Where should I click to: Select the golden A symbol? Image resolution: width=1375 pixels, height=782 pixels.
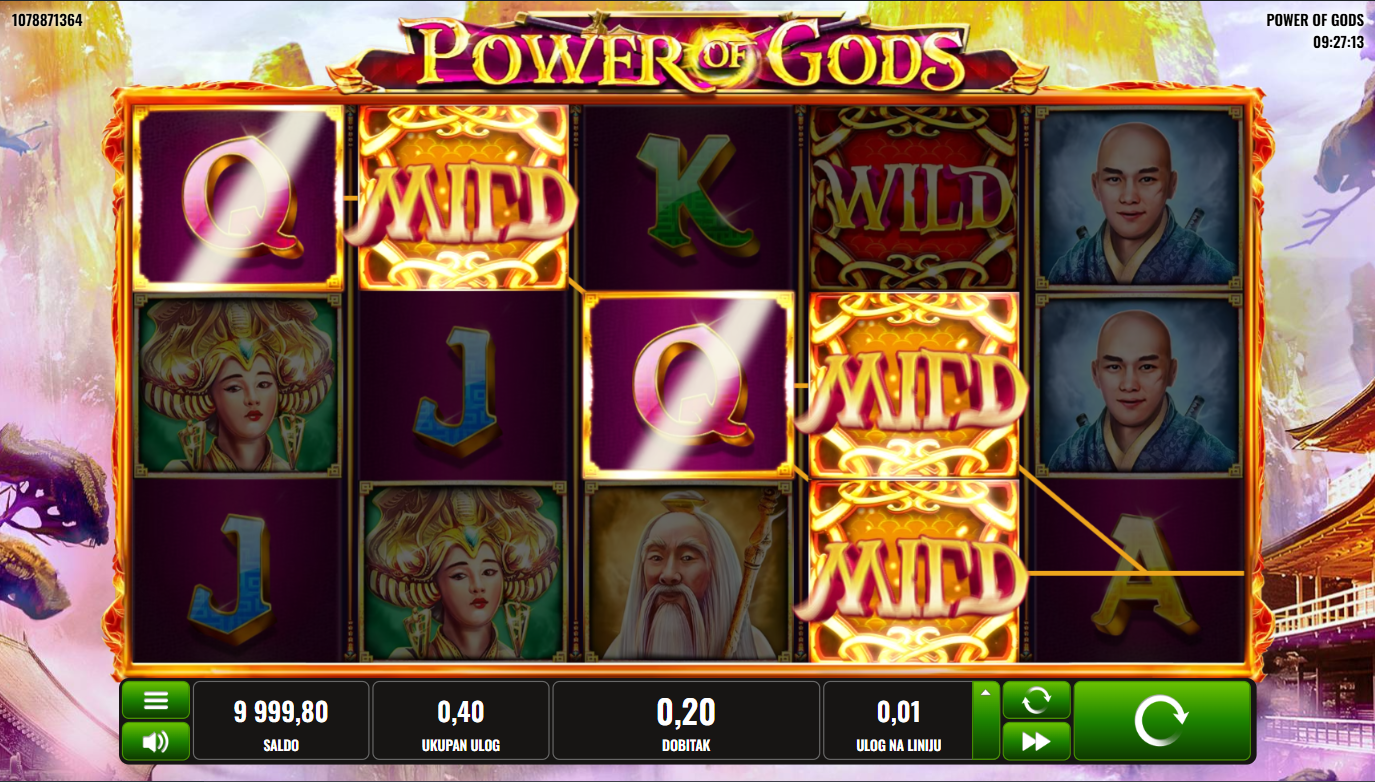tap(1138, 572)
